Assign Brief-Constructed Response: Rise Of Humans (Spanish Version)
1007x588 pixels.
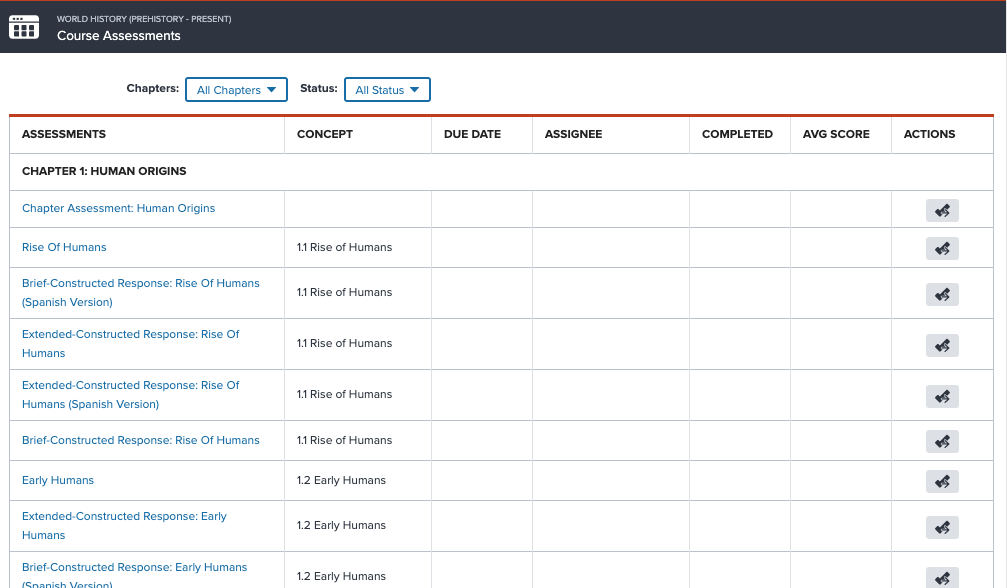pyautogui.click(x=941, y=294)
